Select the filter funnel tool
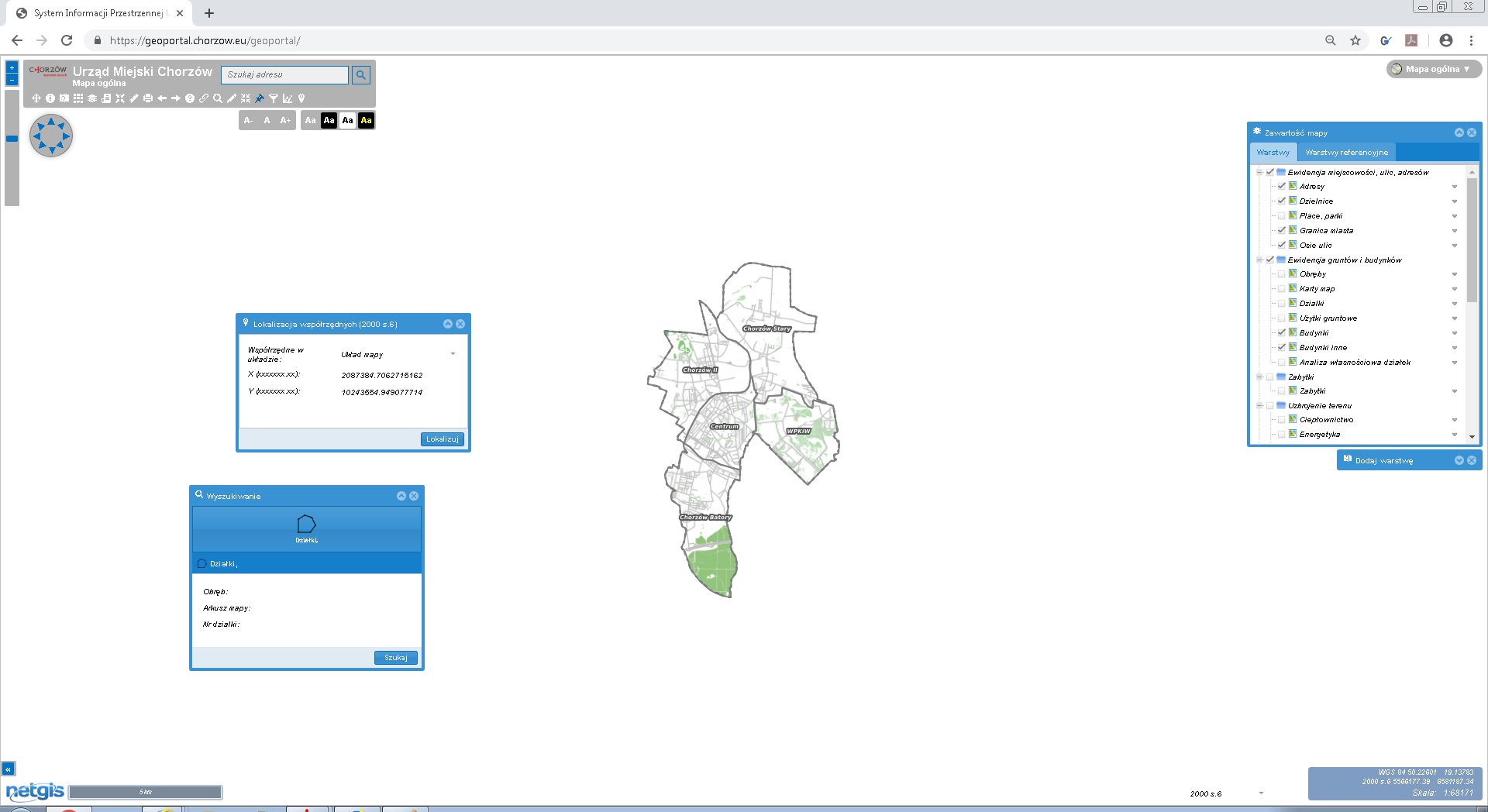This screenshot has height=812, width=1488. tap(274, 98)
